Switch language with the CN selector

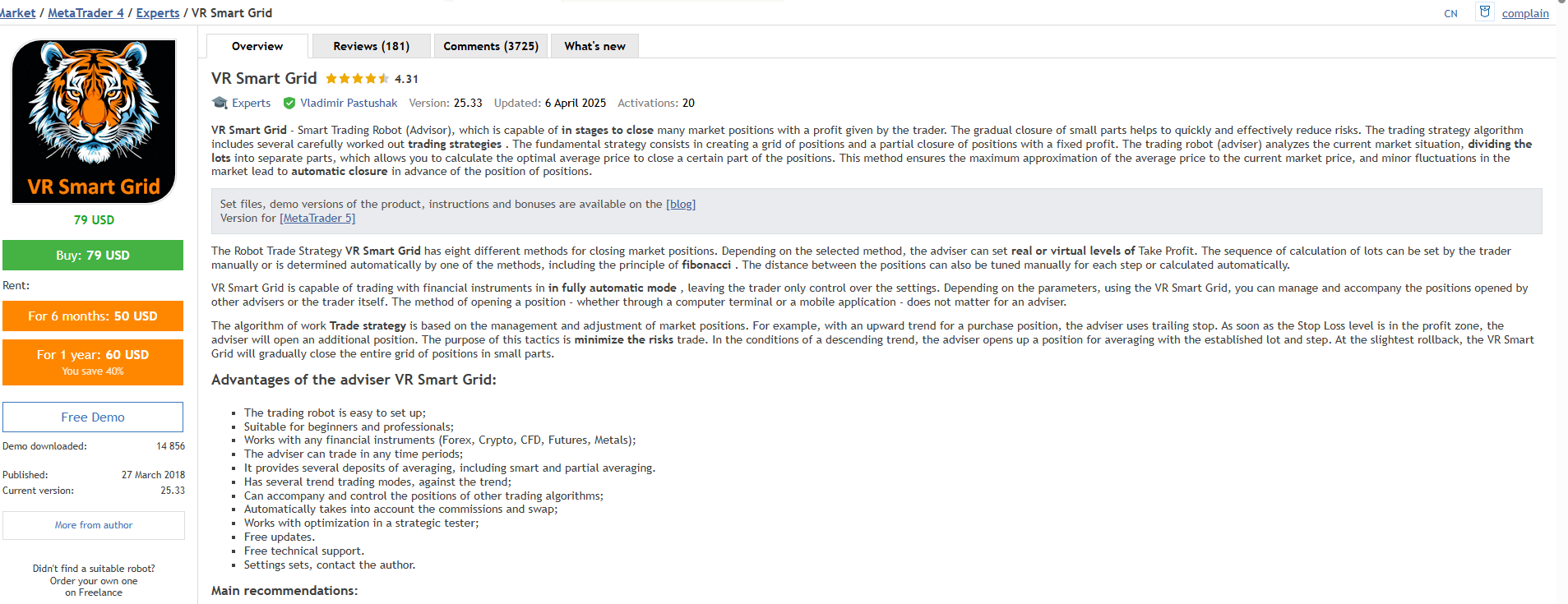1450,13
